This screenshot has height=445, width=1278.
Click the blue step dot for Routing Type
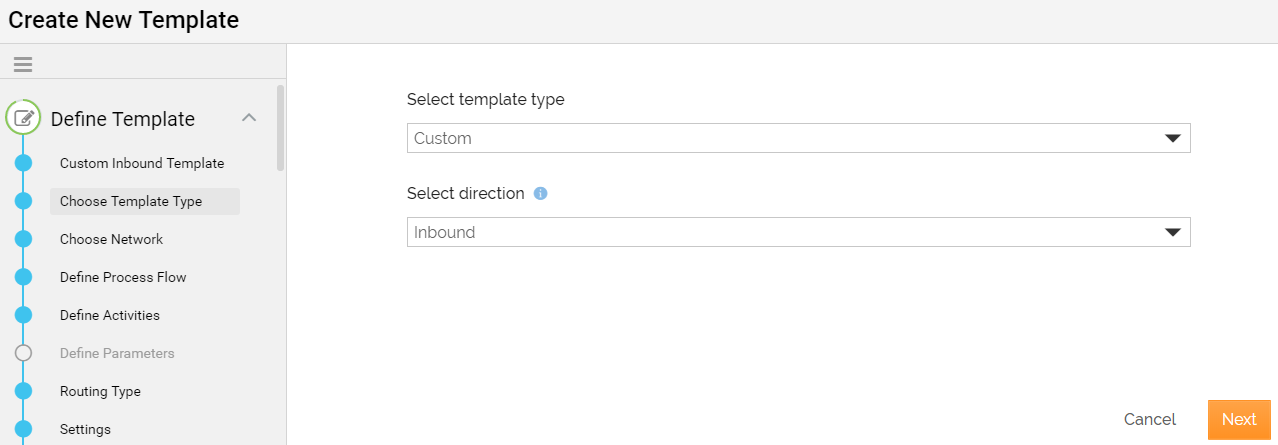(x=24, y=391)
